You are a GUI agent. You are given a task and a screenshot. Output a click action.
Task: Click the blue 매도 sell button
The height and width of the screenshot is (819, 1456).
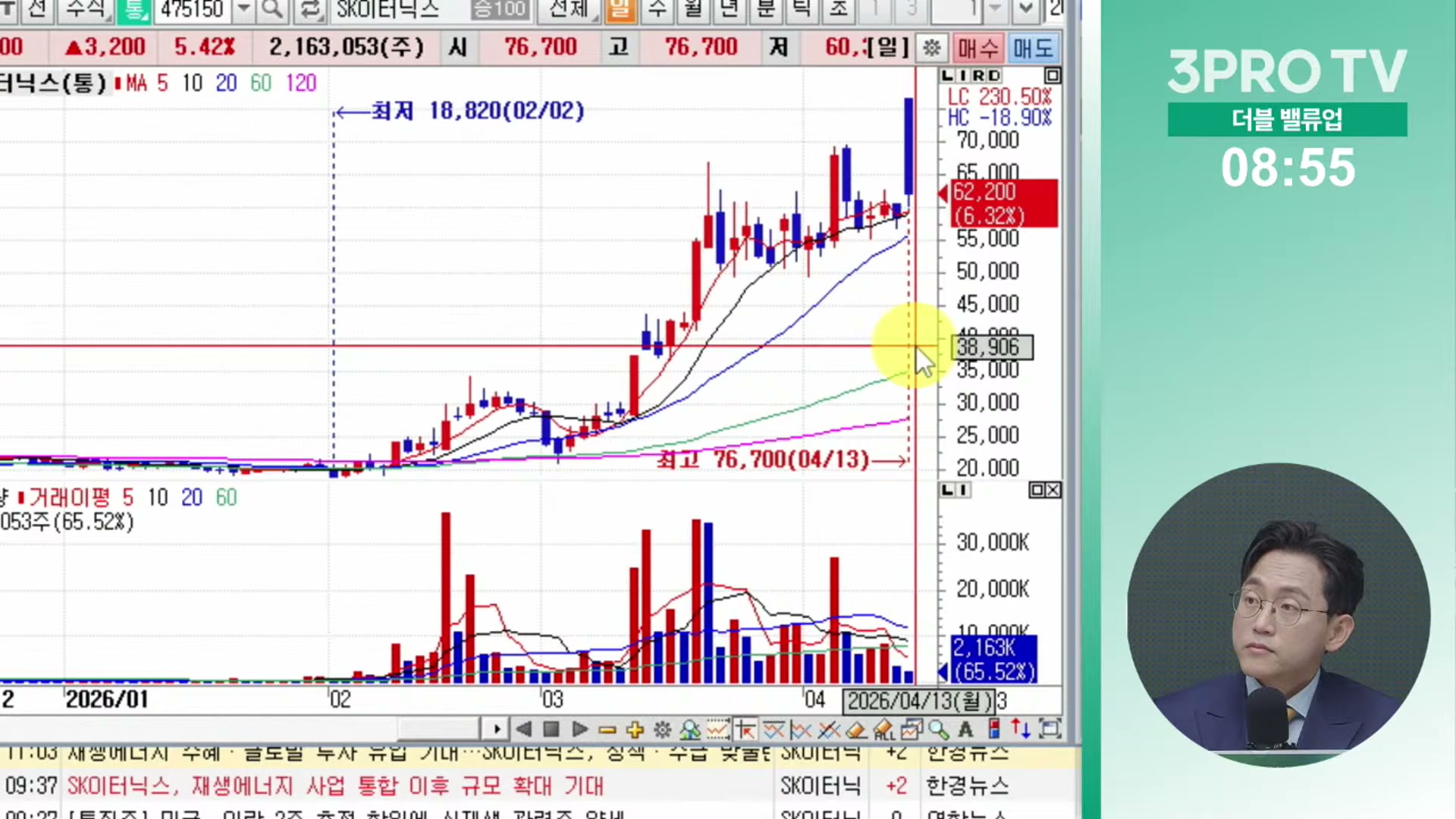1033,49
